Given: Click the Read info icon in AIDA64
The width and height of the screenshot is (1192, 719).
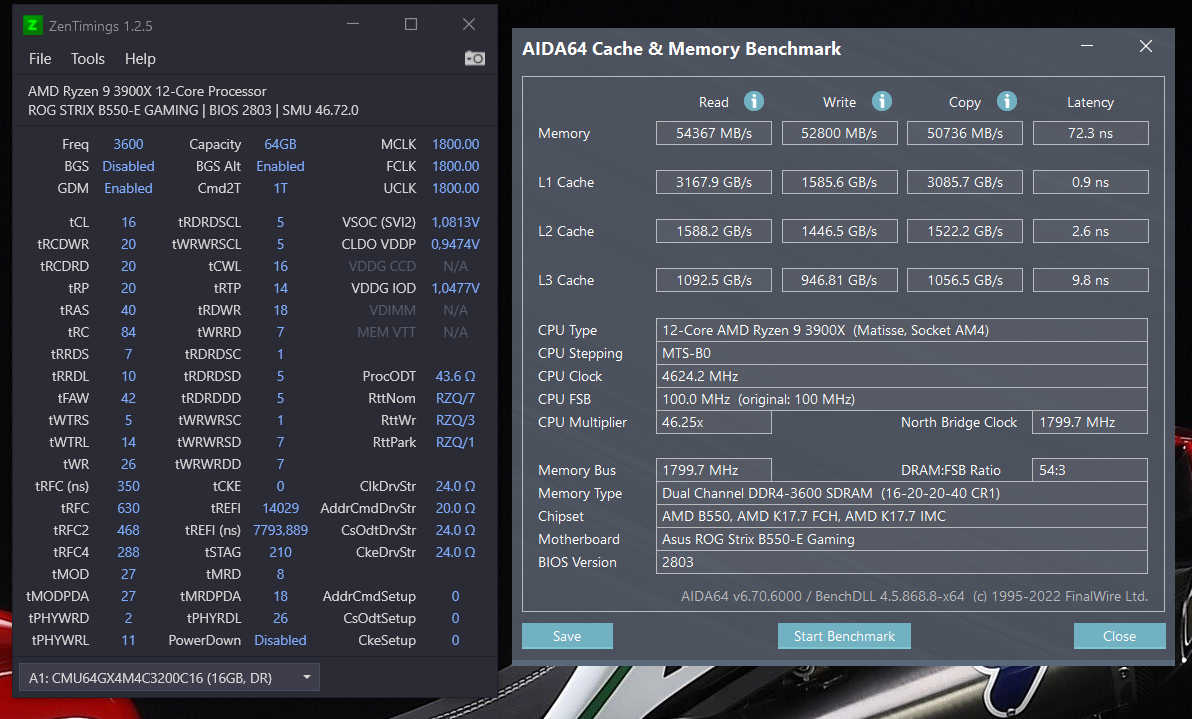Looking at the screenshot, I should pyautogui.click(x=753, y=101).
